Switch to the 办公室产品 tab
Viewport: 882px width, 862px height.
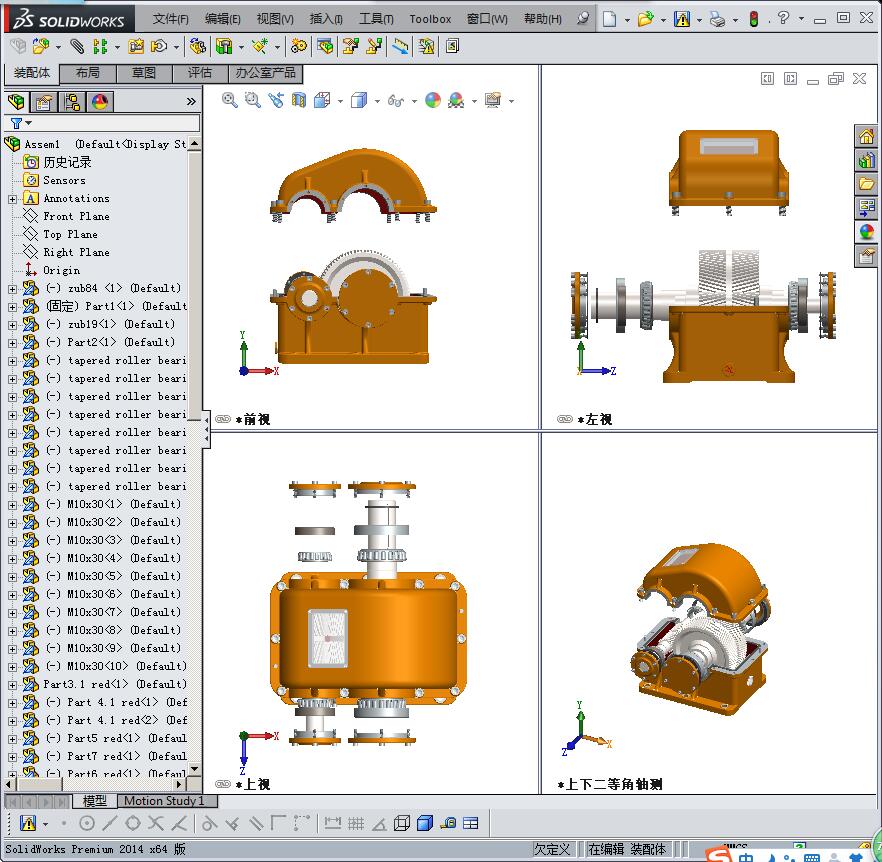(x=266, y=73)
